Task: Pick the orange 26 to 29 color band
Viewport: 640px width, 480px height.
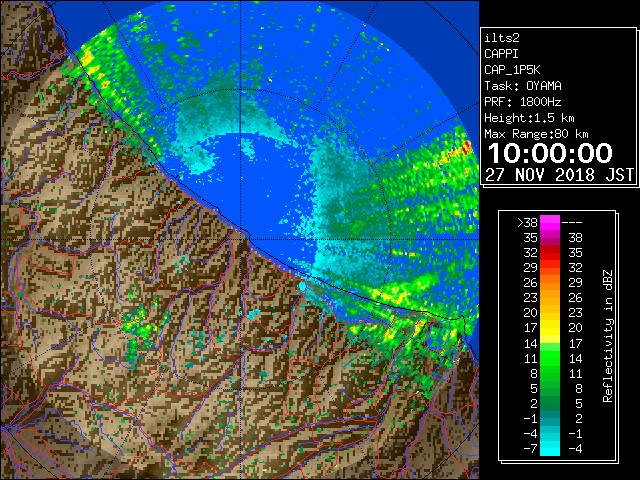Action: [x=550, y=283]
